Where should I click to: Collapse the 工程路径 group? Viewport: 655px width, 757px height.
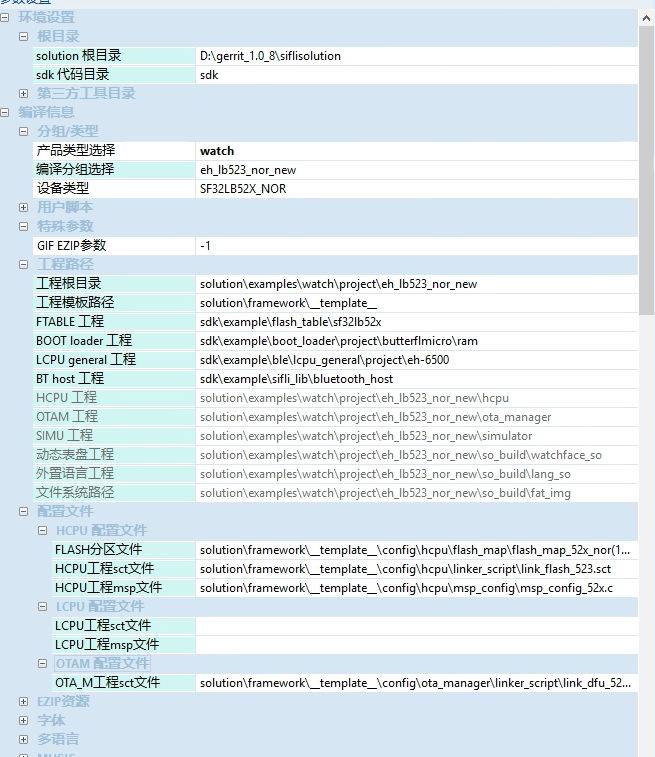(23, 265)
